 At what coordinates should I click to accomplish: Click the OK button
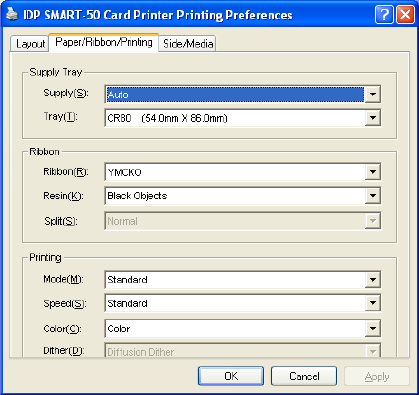click(x=231, y=376)
